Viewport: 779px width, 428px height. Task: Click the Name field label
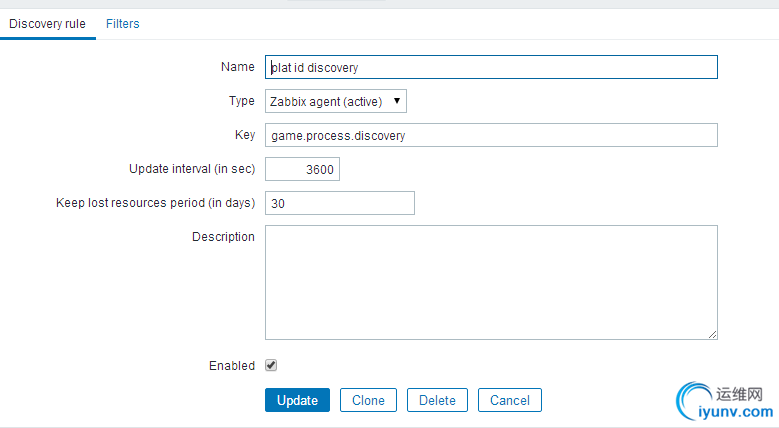[x=238, y=67]
